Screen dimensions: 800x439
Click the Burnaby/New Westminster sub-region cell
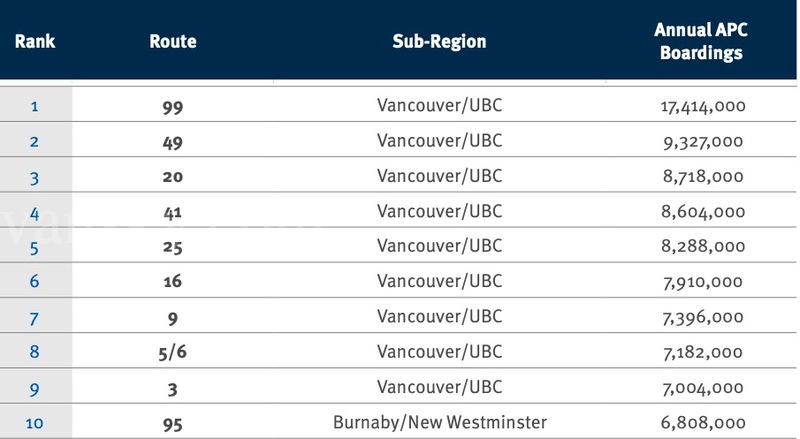[x=439, y=423]
